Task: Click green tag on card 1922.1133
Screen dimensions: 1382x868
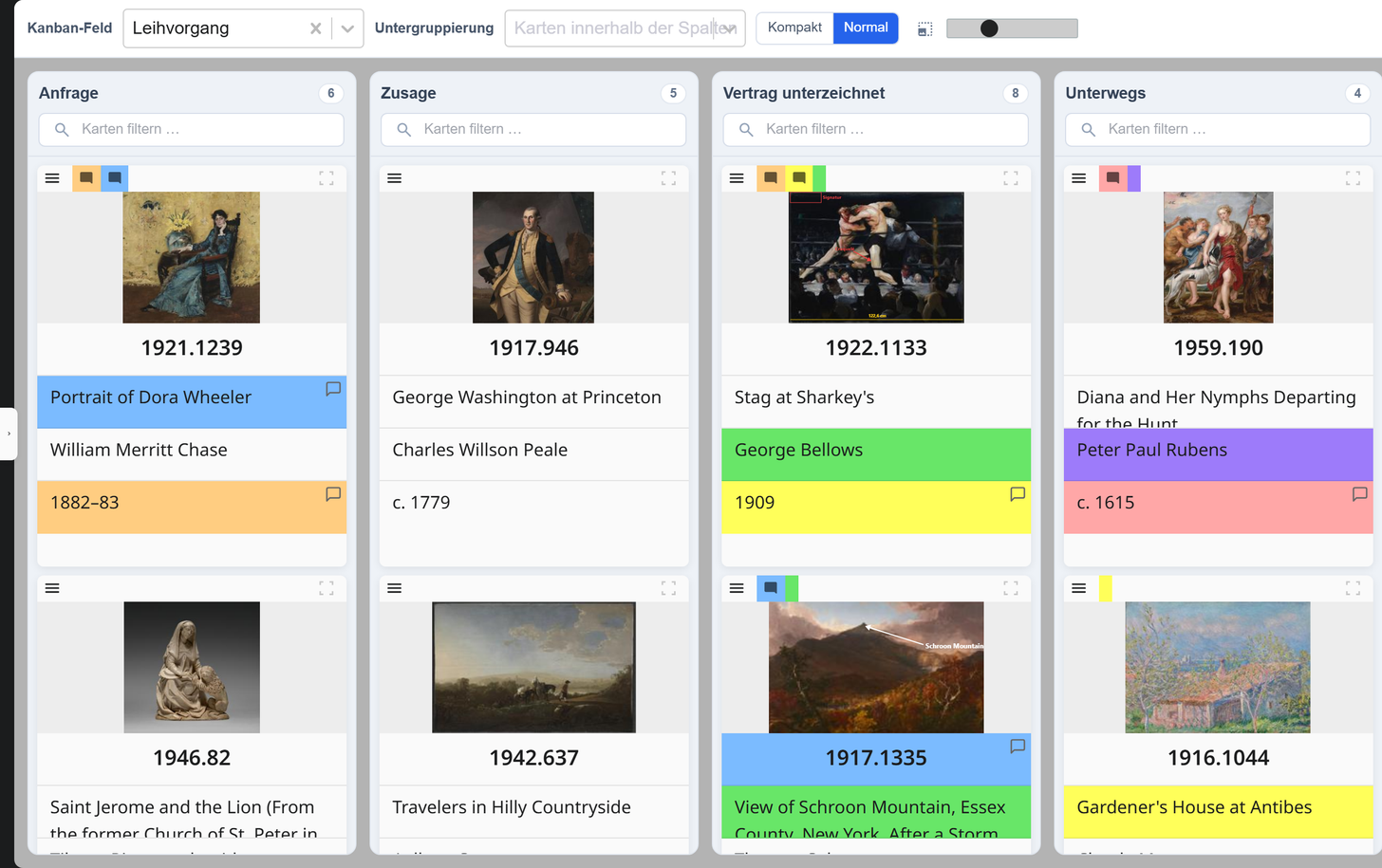Action: coord(819,178)
